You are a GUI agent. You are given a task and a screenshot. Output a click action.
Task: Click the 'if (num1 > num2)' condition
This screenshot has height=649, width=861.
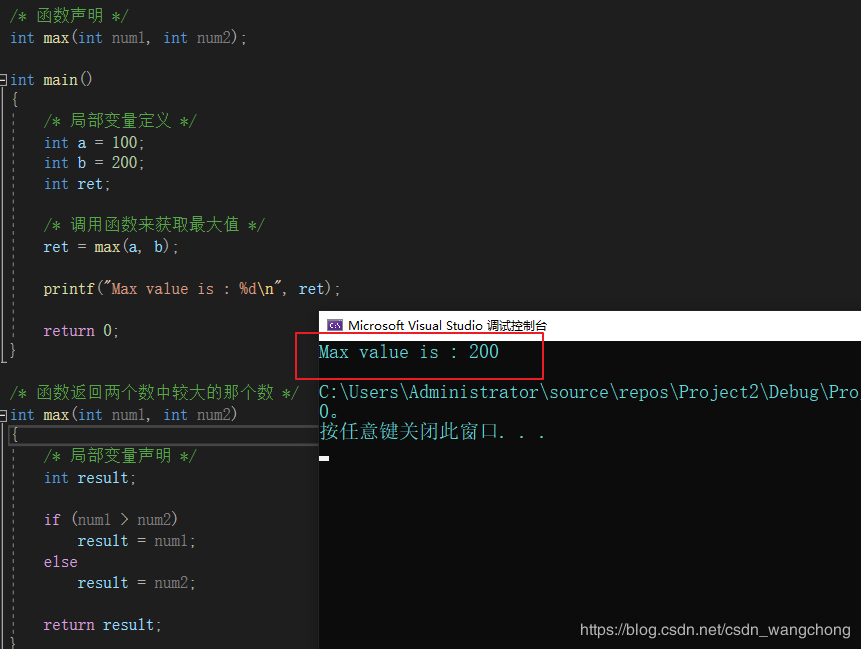tap(110, 519)
